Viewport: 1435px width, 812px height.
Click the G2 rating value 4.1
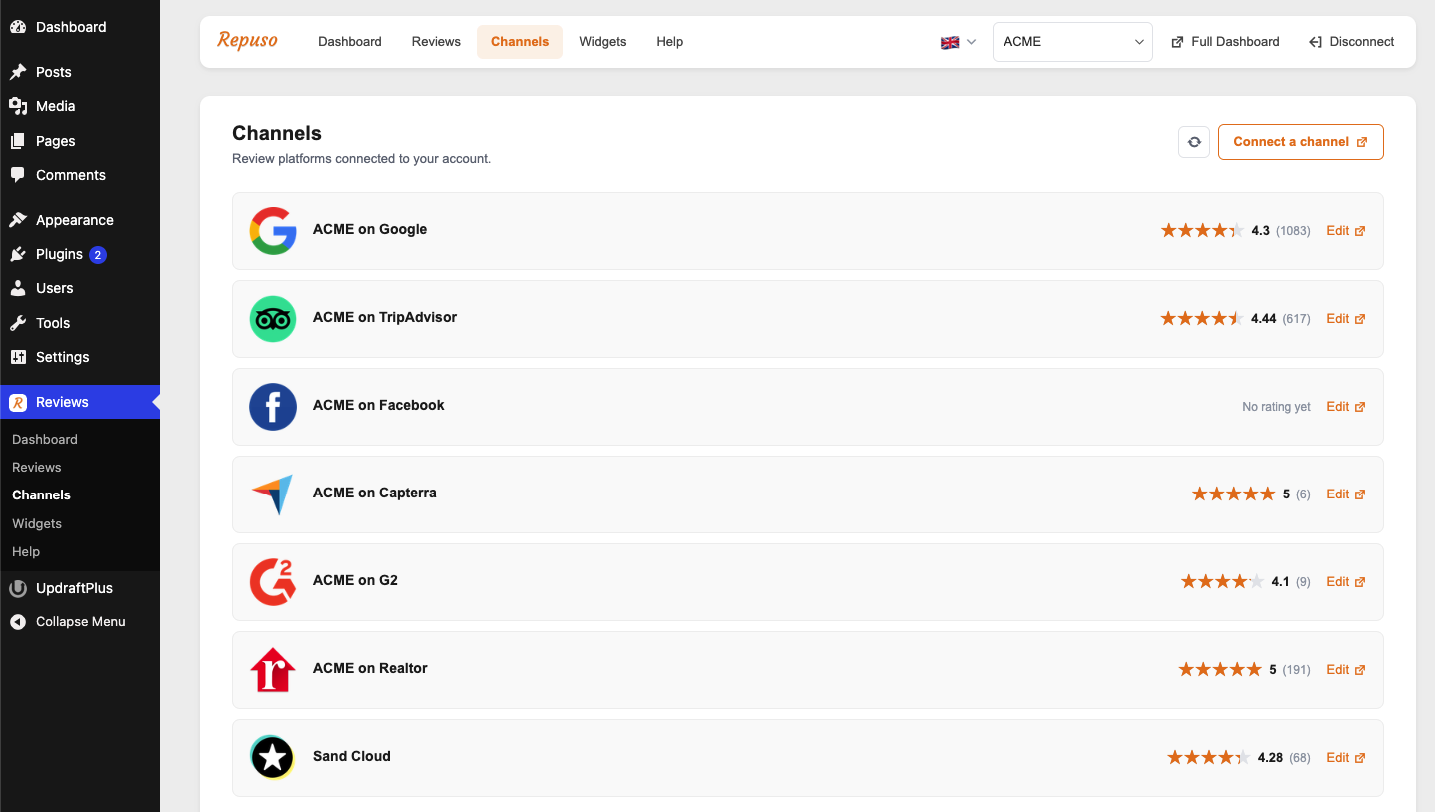(x=1281, y=582)
